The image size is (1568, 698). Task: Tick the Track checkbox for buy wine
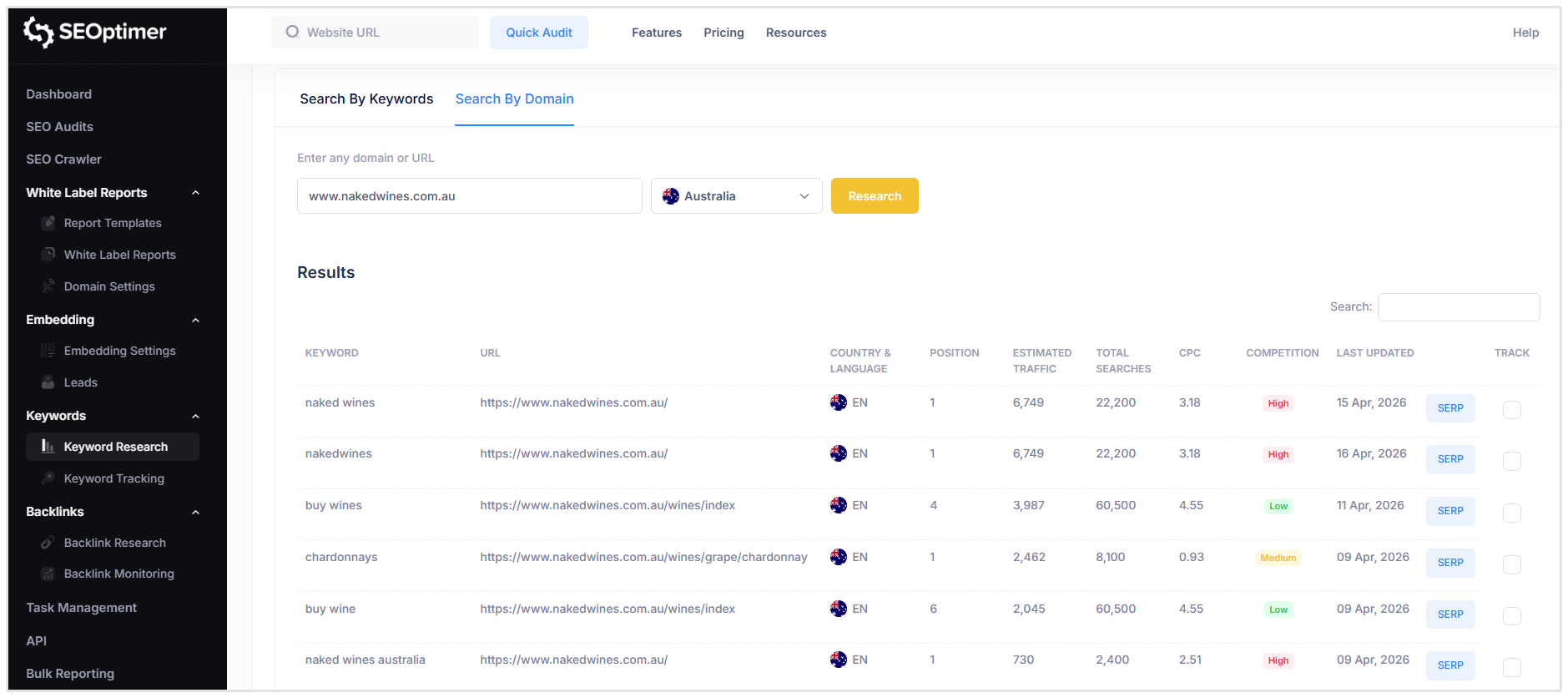tap(1512, 616)
